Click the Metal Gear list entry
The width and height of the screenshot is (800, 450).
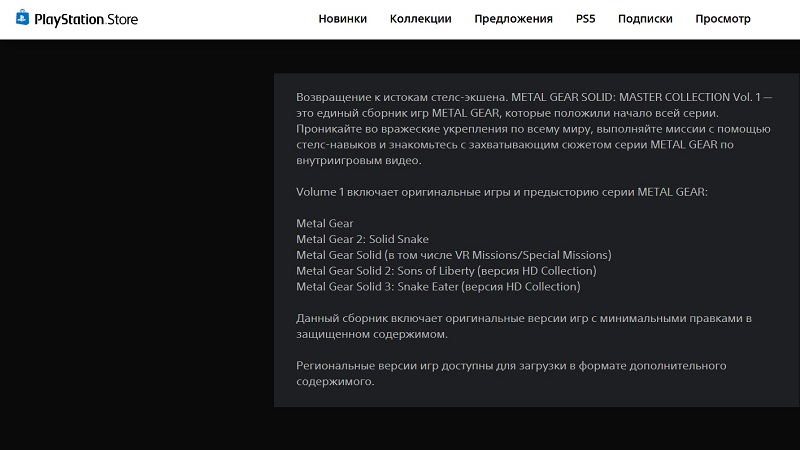(x=325, y=223)
